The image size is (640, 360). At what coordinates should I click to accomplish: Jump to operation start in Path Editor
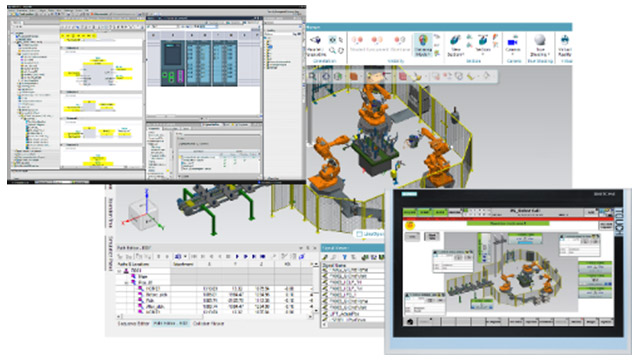pos(194,257)
